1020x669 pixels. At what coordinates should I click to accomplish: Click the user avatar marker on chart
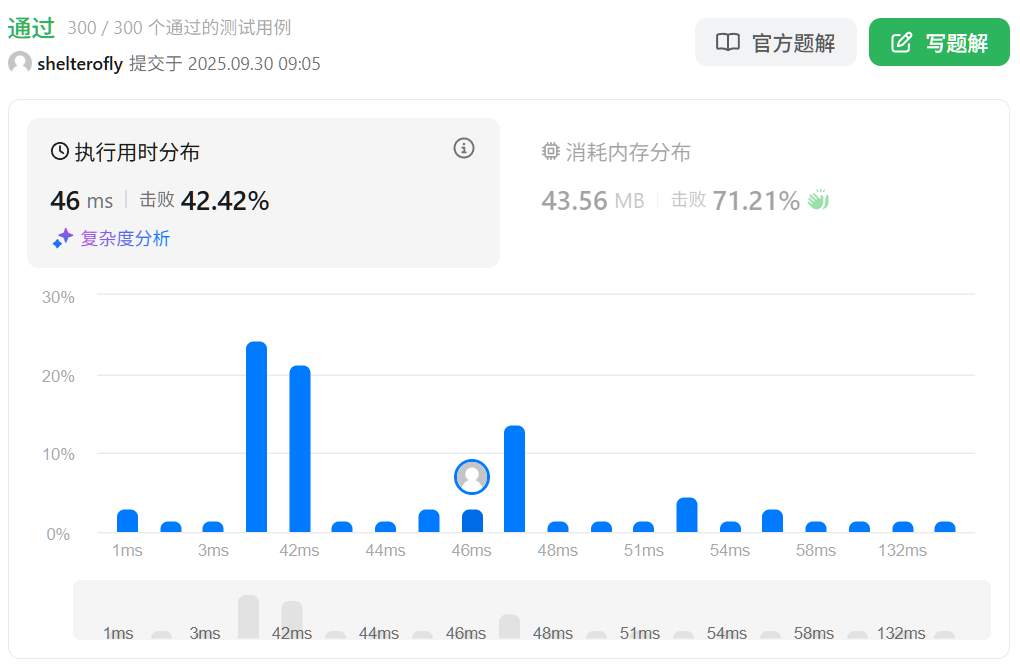point(472,477)
